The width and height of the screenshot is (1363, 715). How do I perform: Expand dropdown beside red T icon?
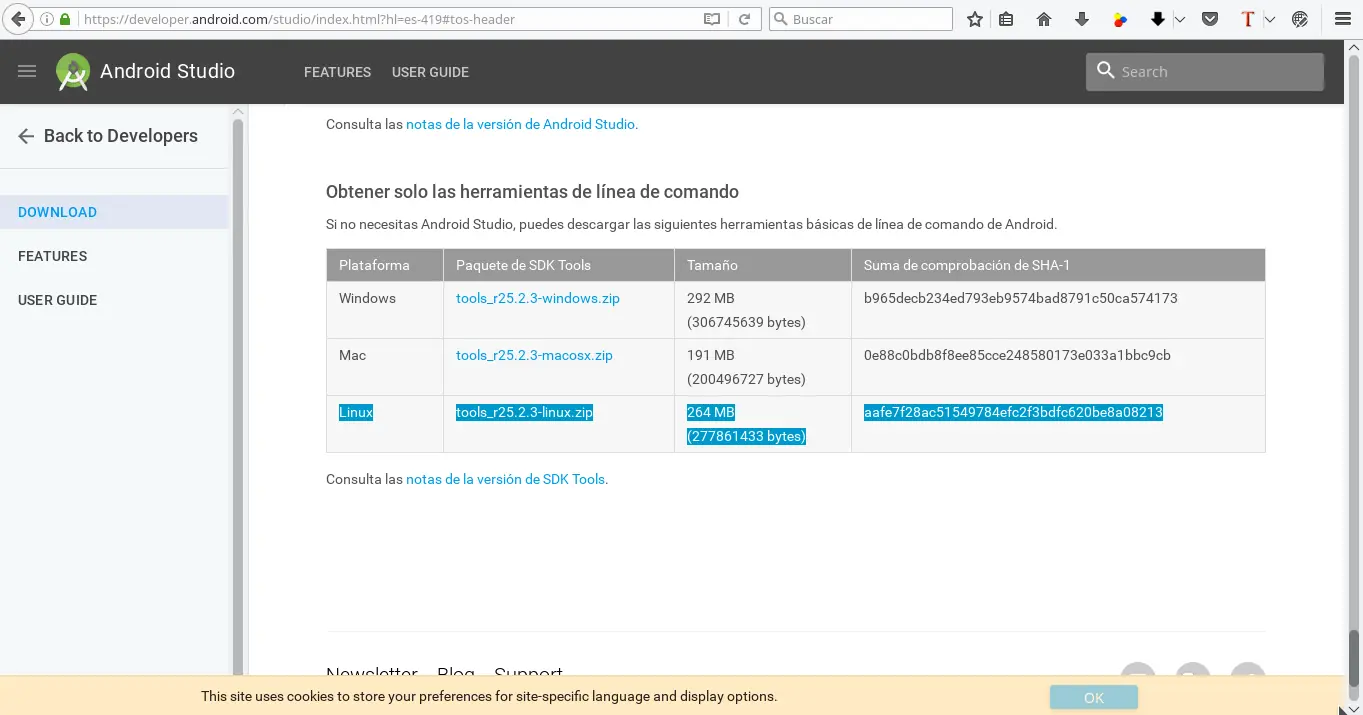tap(1270, 19)
